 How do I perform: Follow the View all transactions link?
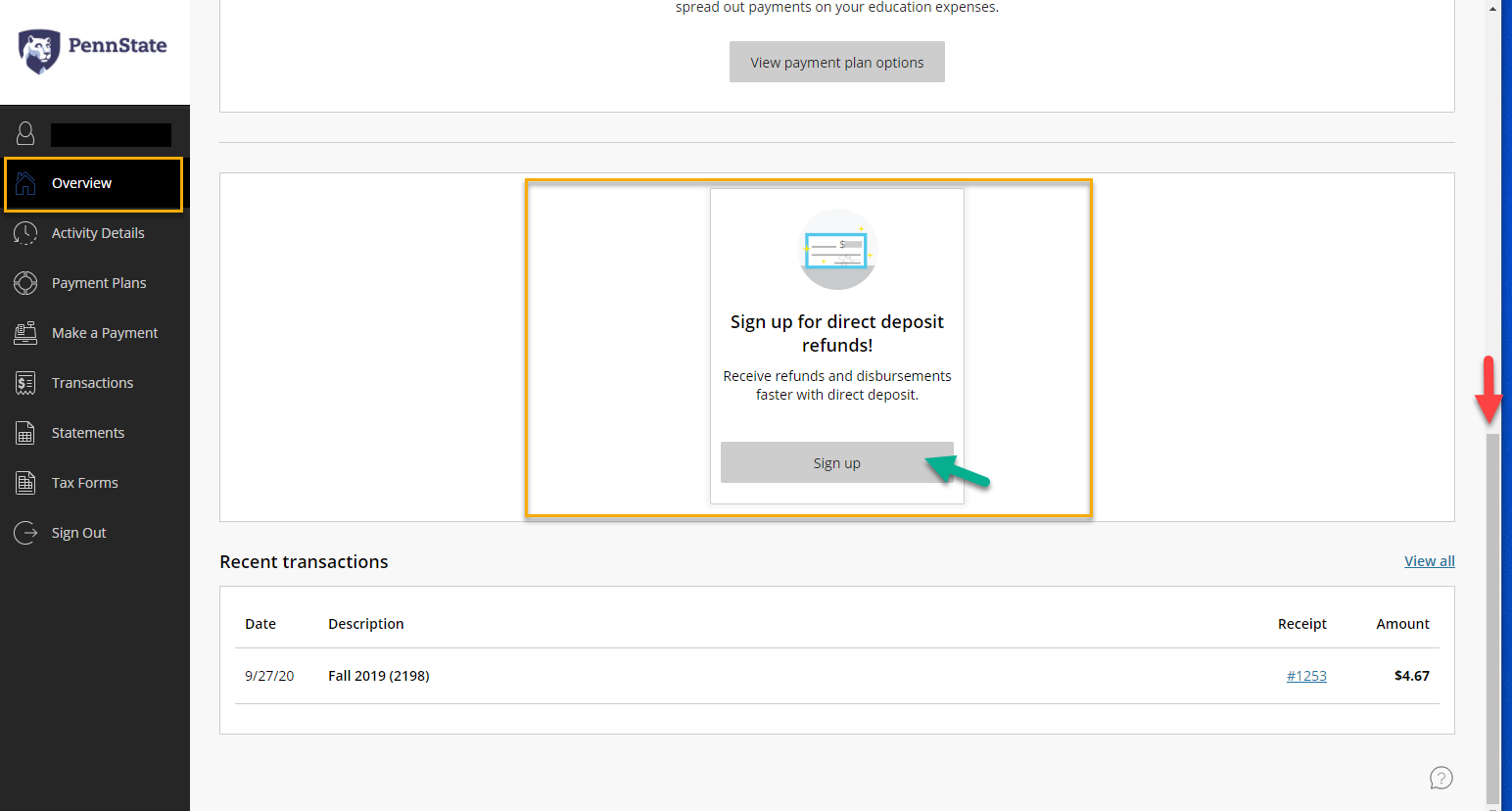[1429, 561]
